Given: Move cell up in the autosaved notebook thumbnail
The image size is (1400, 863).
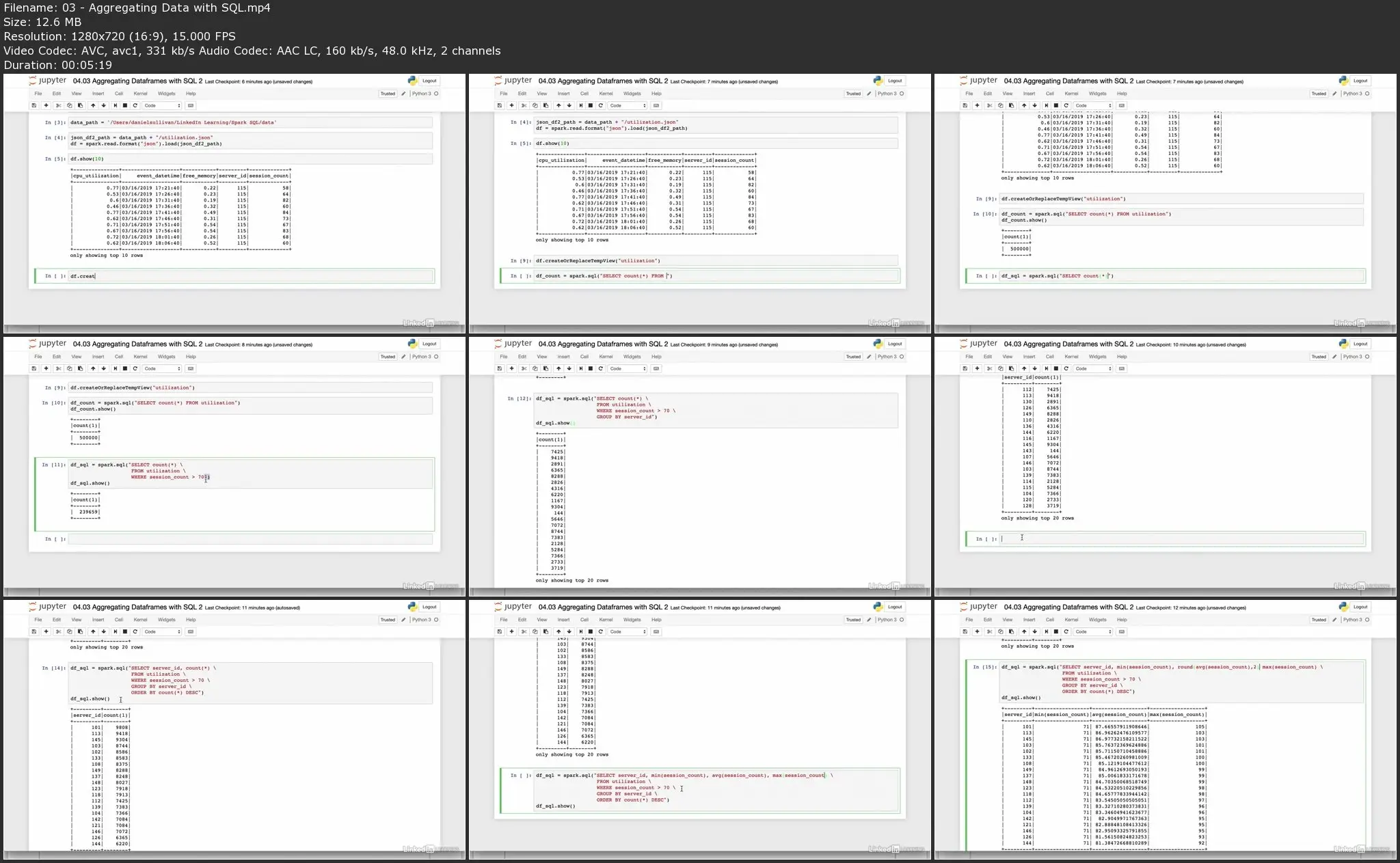Looking at the screenshot, I should (93, 631).
